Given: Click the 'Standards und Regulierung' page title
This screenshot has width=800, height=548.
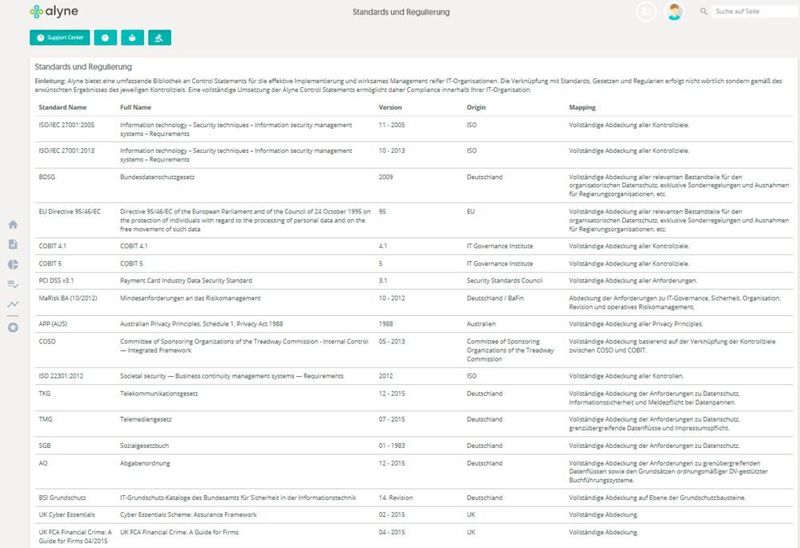Looking at the screenshot, I should pos(401,12).
